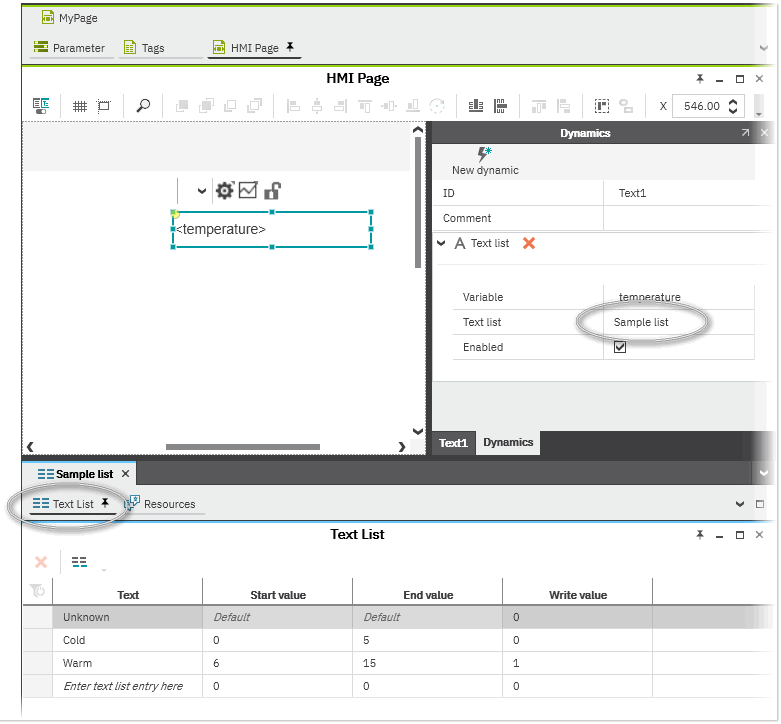
Task: Pin the HMI Page panel
Action: 700,79
